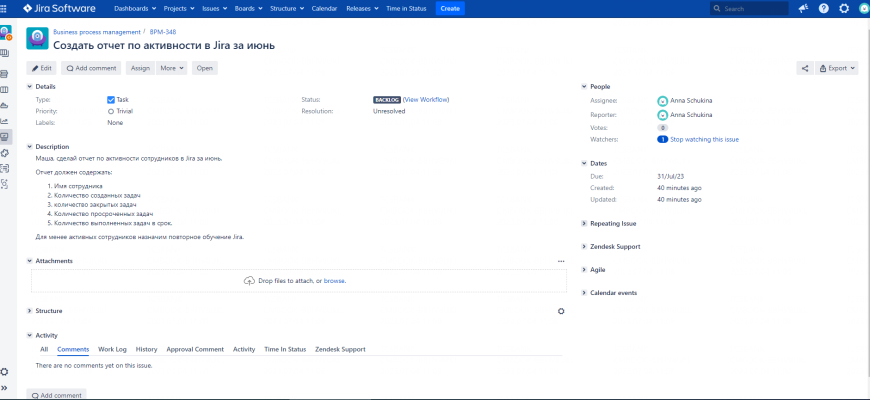Switch to the Work Log tab
The image size is (870, 400).
[112, 349]
